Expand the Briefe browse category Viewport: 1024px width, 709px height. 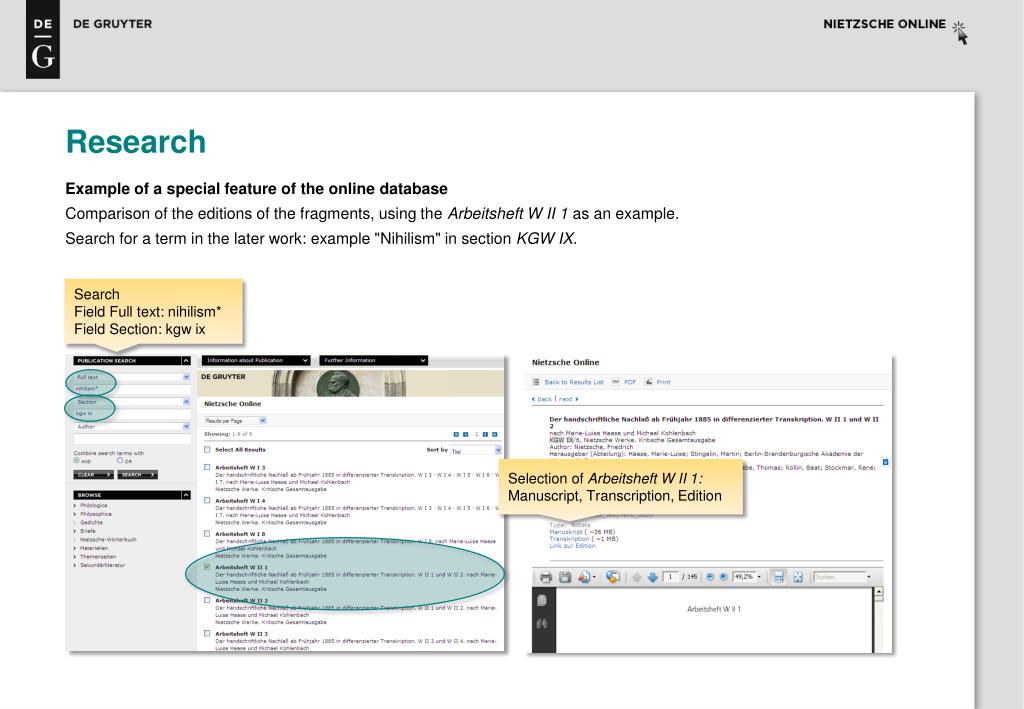tap(75, 531)
